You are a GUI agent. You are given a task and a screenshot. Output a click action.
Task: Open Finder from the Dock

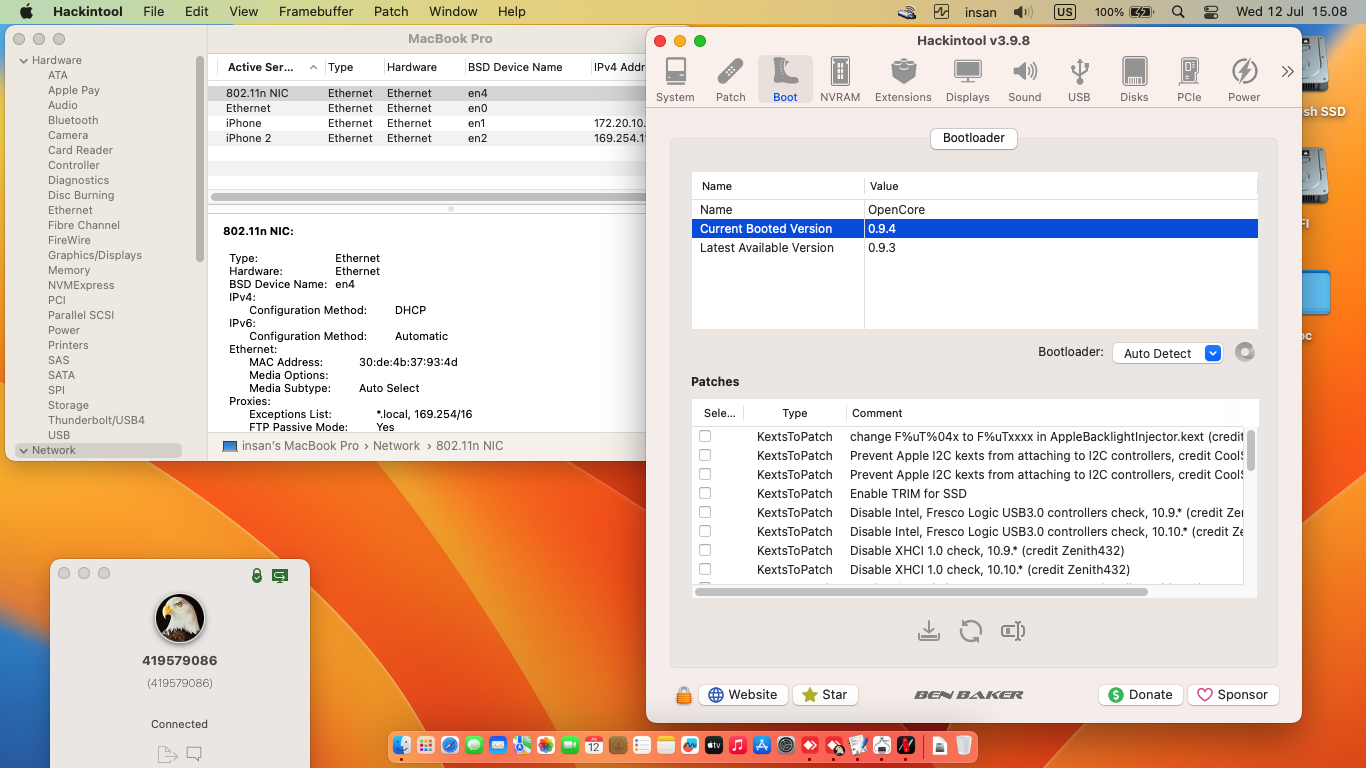point(402,745)
